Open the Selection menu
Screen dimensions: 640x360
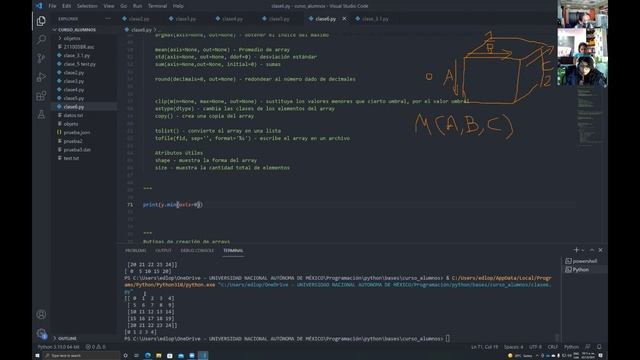point(87,6)
